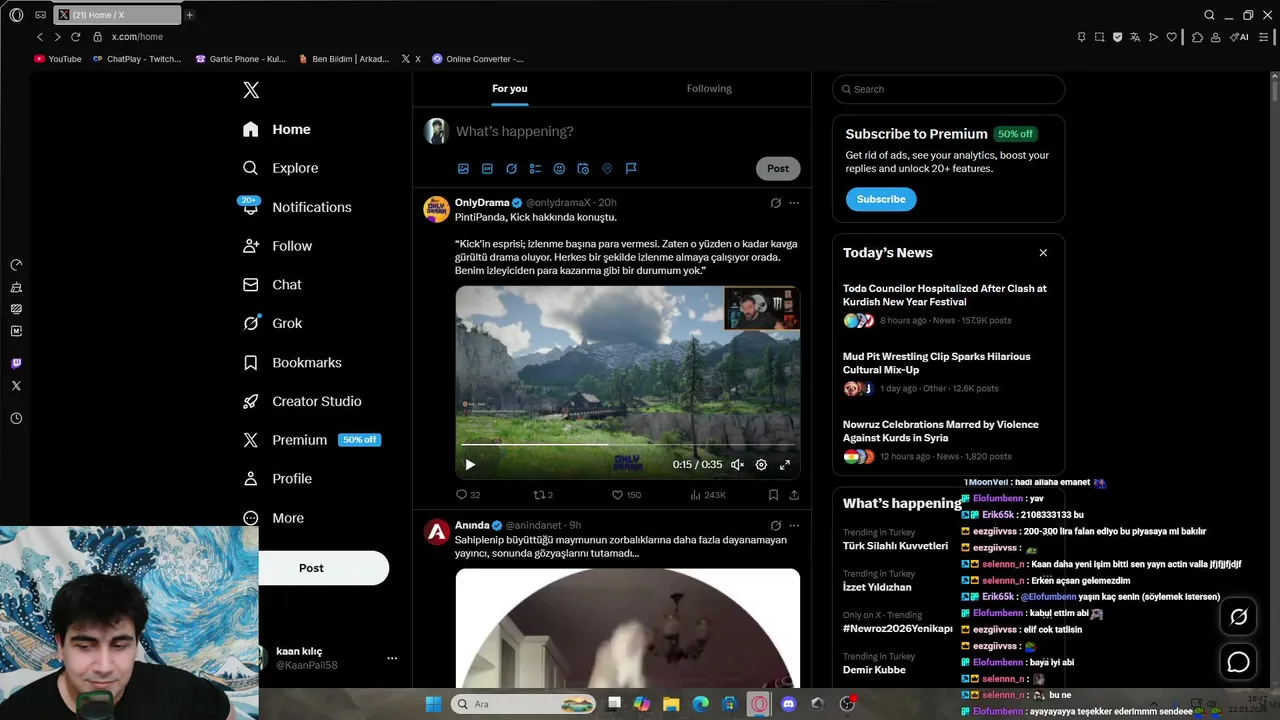This screenshot has height=720, width=1280.
Task: Click the Subscribe button for Premium
Action: pos(881,199)
